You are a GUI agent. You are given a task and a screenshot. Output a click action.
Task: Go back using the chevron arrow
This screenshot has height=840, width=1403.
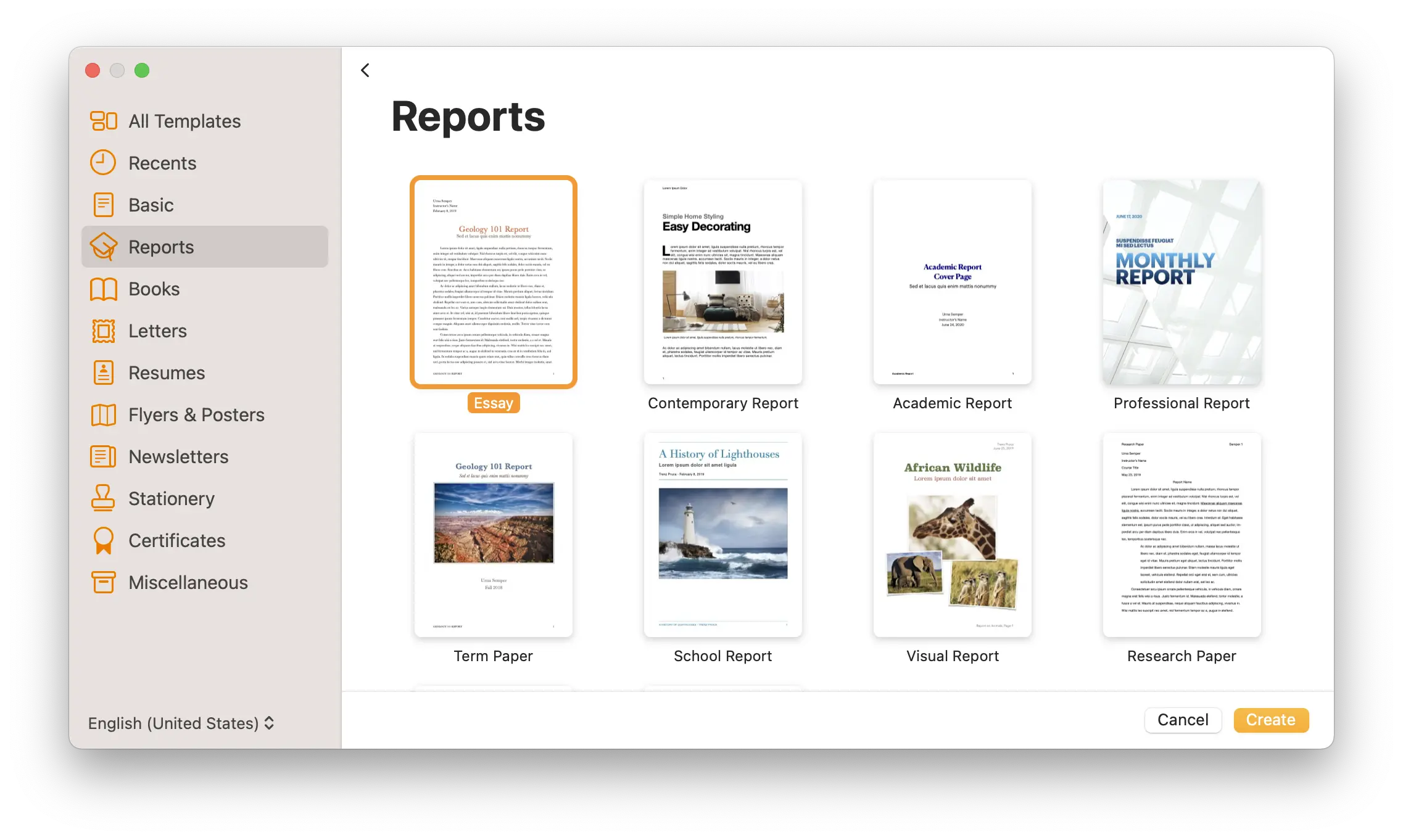point(365,70)
